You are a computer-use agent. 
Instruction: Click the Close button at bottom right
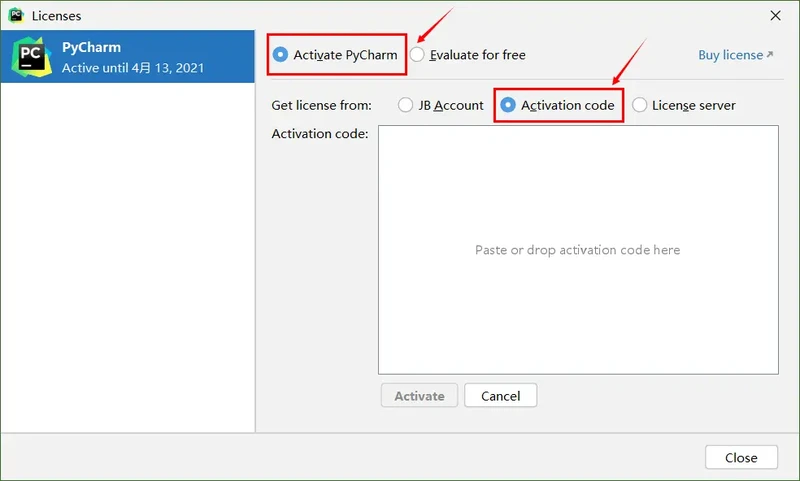pos(741,457)
